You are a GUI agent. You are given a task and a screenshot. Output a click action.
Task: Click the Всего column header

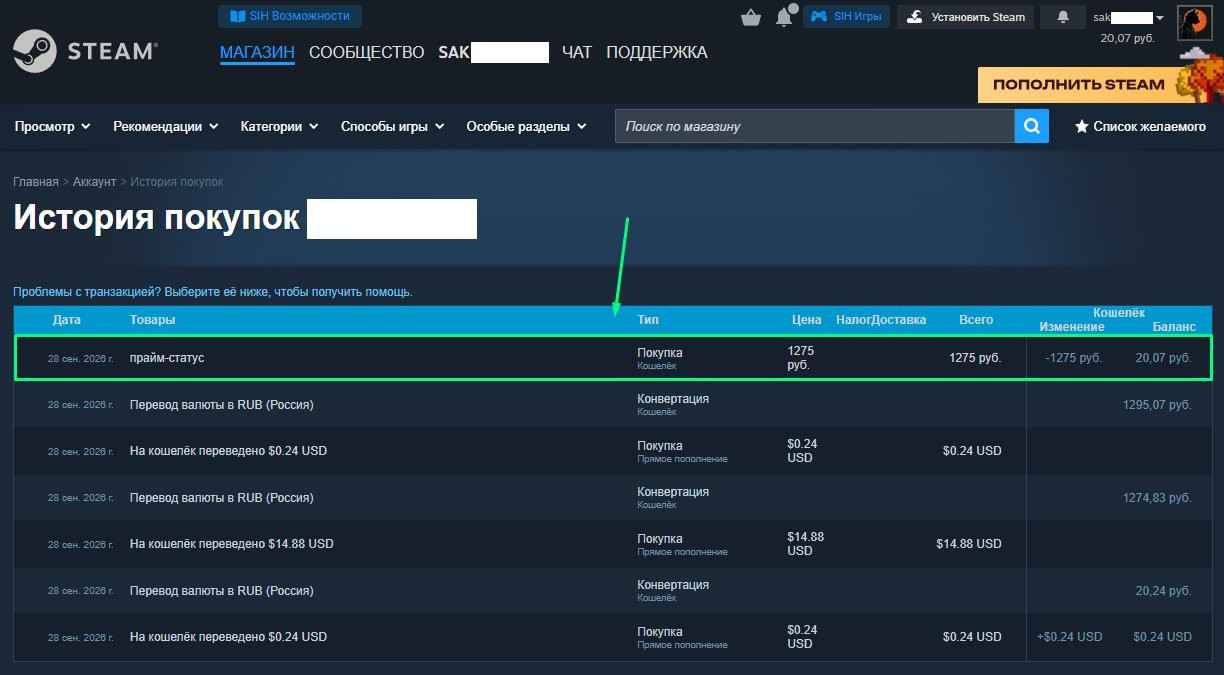976,320
